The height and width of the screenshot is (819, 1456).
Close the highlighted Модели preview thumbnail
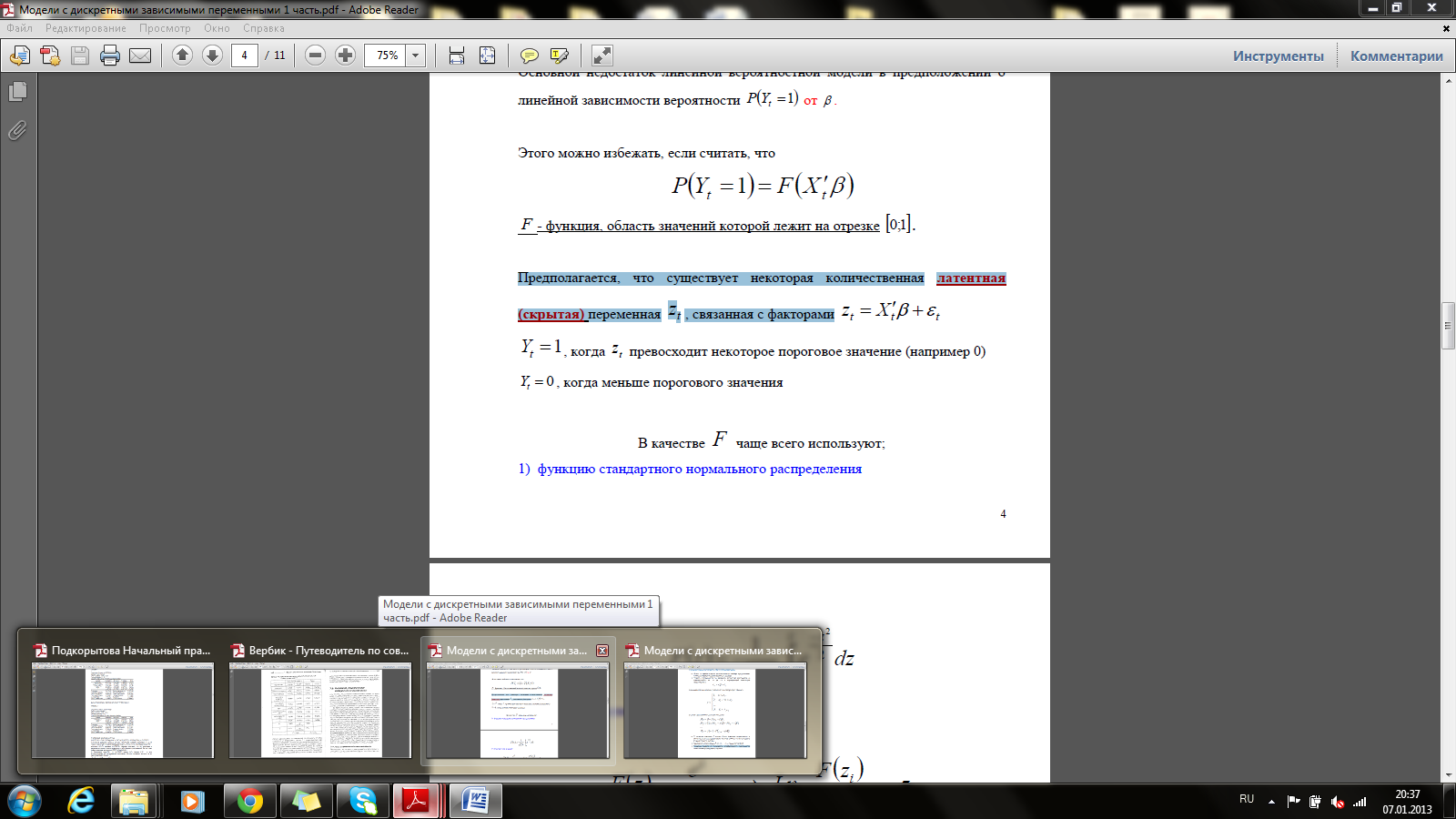(x=602, y=651)
